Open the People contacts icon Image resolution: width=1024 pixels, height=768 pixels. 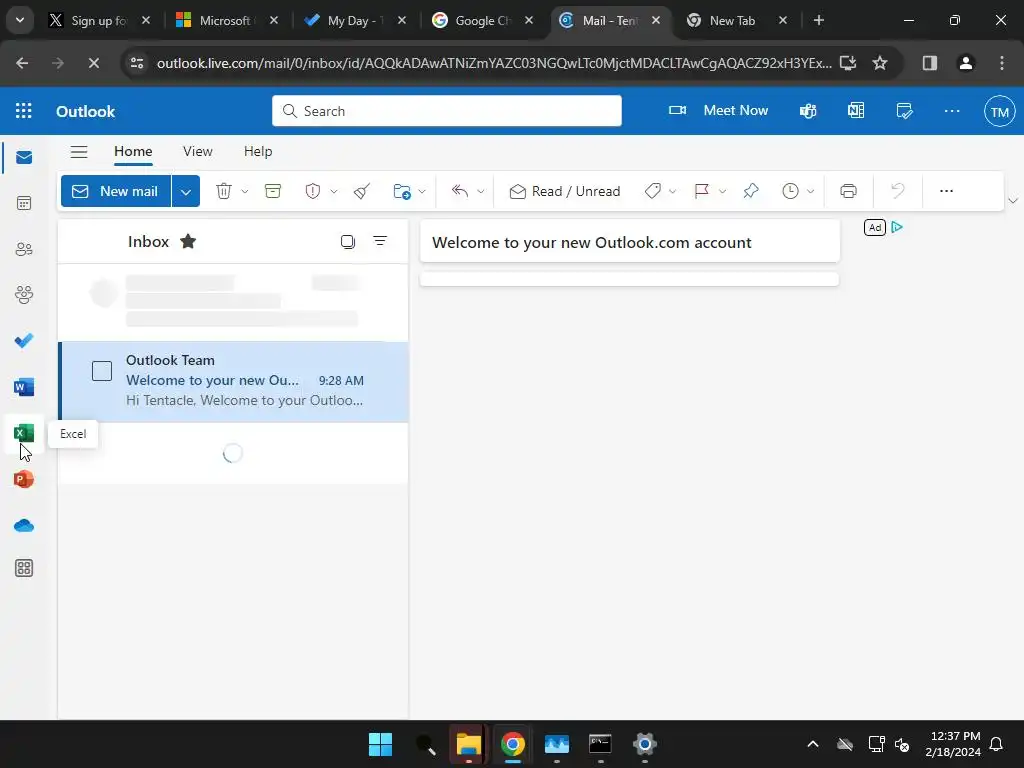point(24,249)
